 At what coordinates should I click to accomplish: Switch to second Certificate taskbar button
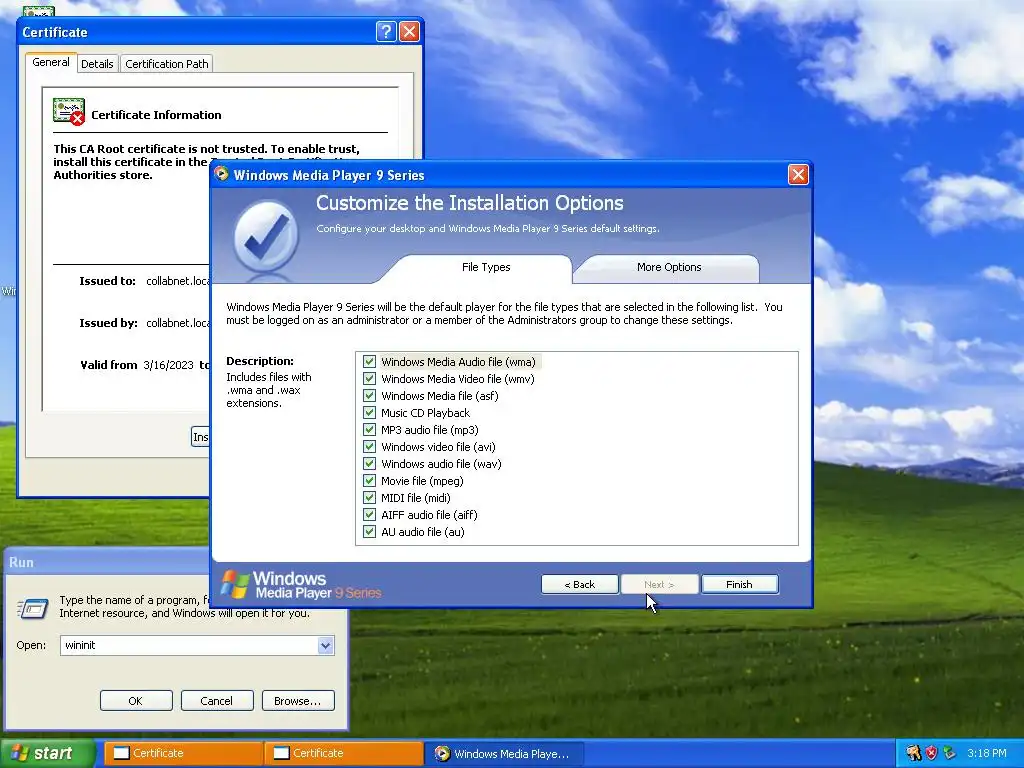[x=344, y=753]
